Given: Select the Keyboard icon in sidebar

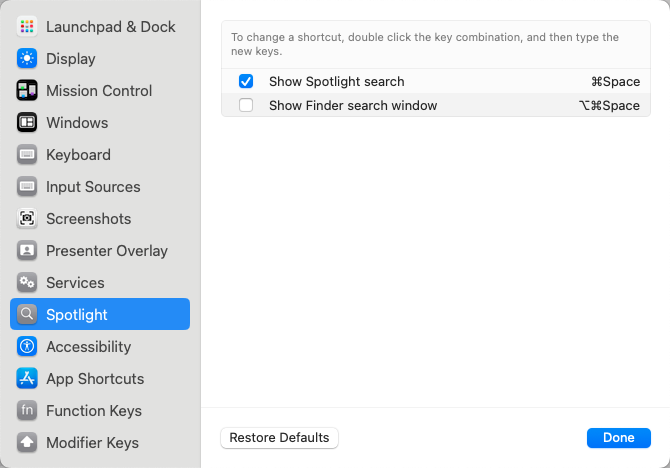Looking at the screenshot, I should tap(27, 155).
